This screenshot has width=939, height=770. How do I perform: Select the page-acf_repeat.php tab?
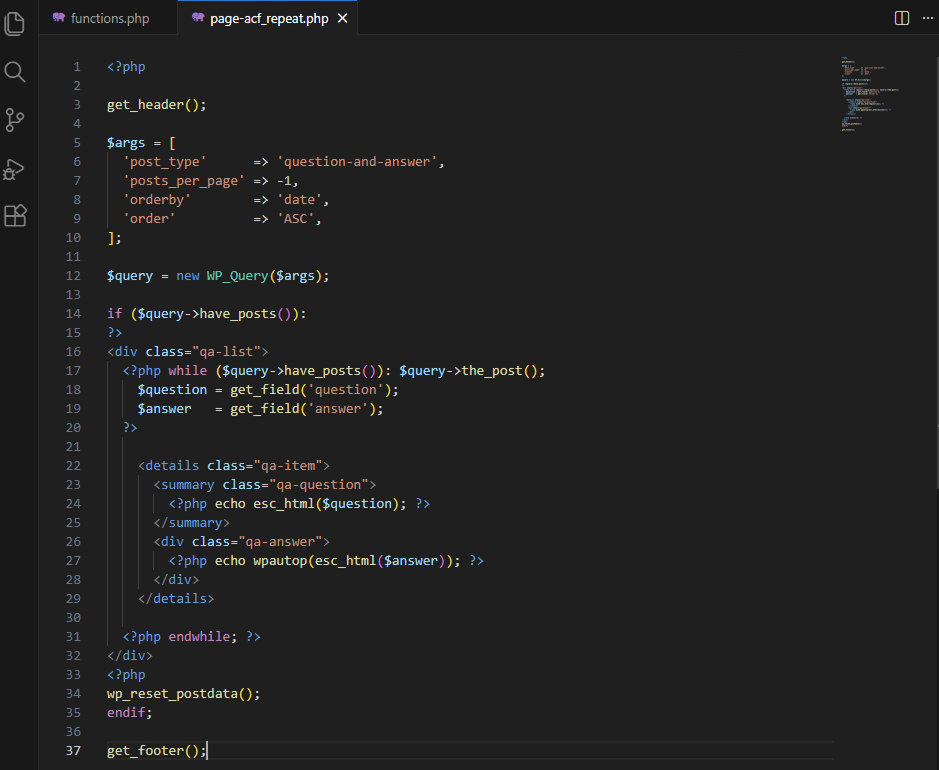pyautogui.click(x=268, y=18)
